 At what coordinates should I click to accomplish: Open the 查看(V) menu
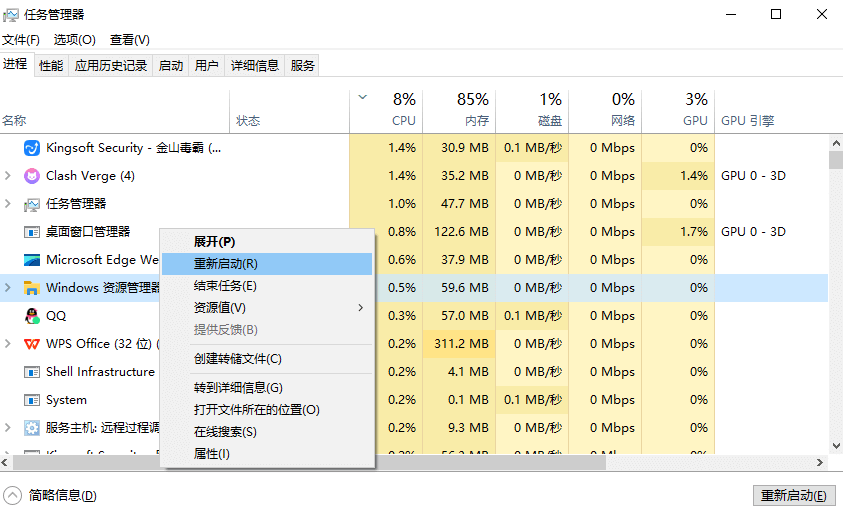(x=130, y=40)
